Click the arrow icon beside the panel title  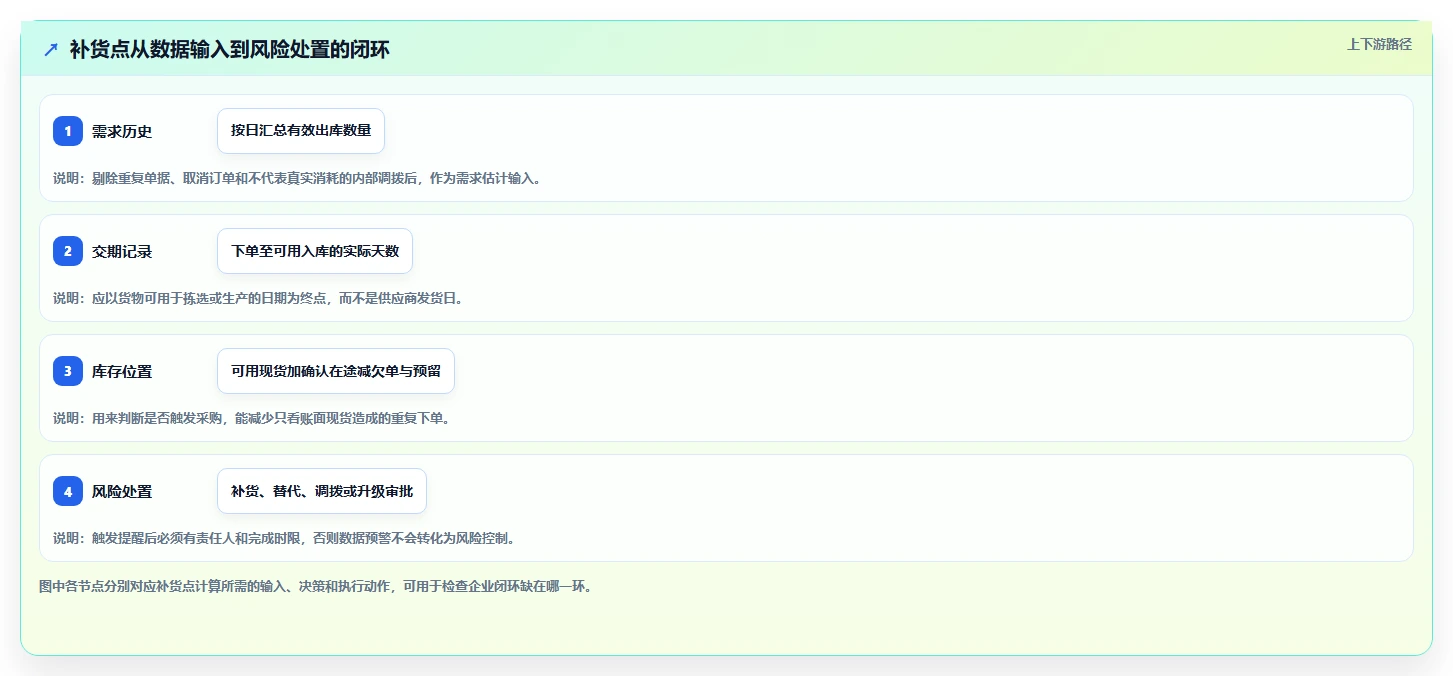[51, 49]
